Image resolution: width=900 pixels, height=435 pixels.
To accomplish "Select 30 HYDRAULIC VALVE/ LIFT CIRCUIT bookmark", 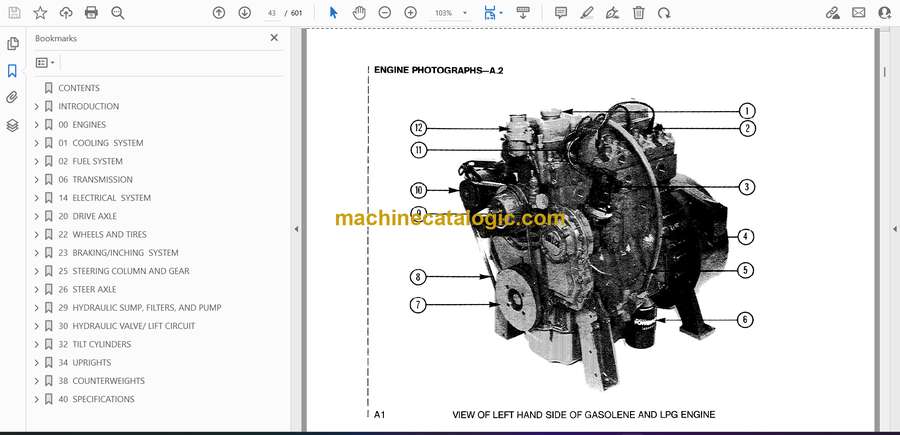I will pos(126,326).
